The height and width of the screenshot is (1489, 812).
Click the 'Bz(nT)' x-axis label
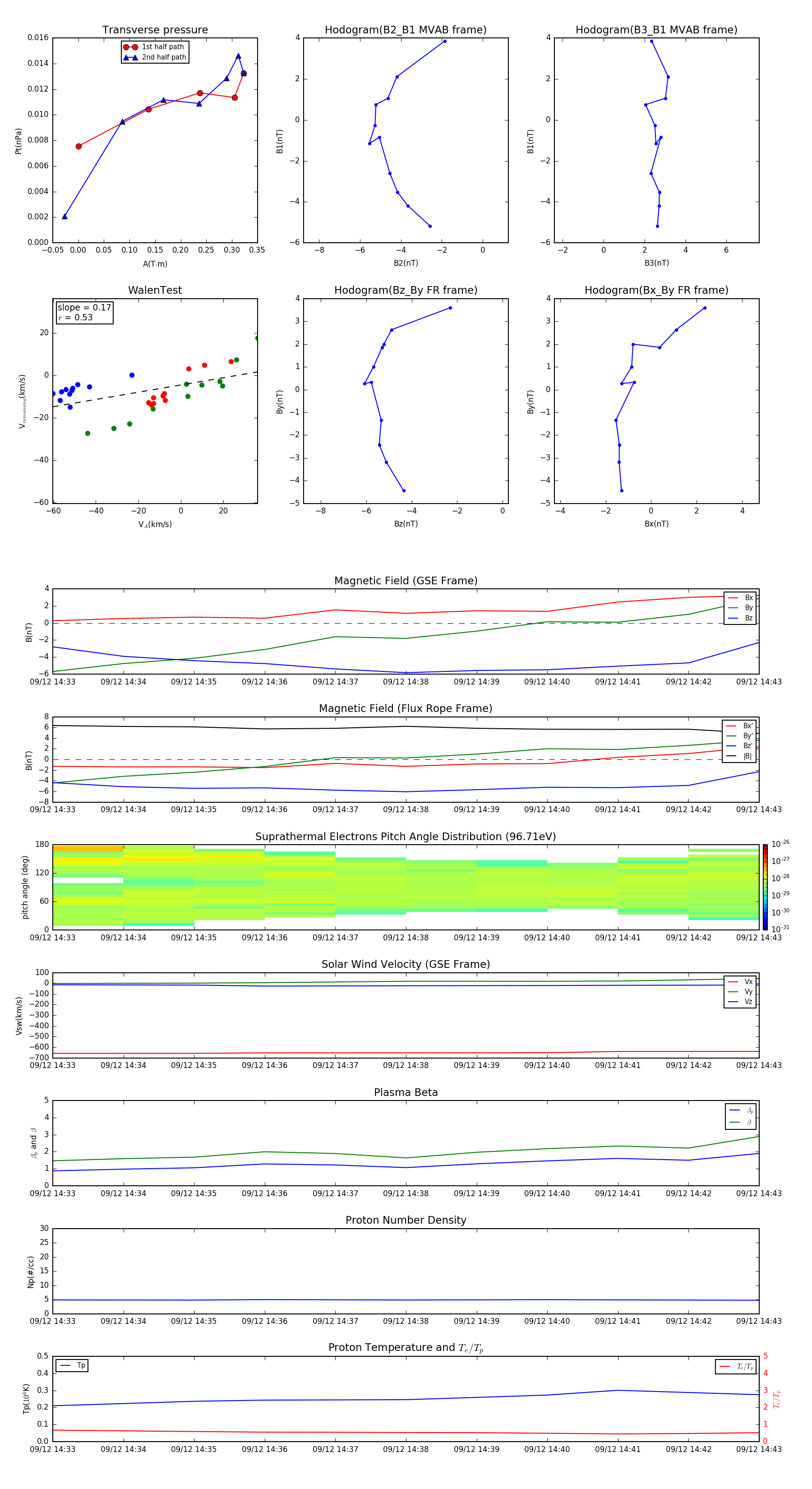(x=406, y=524)
